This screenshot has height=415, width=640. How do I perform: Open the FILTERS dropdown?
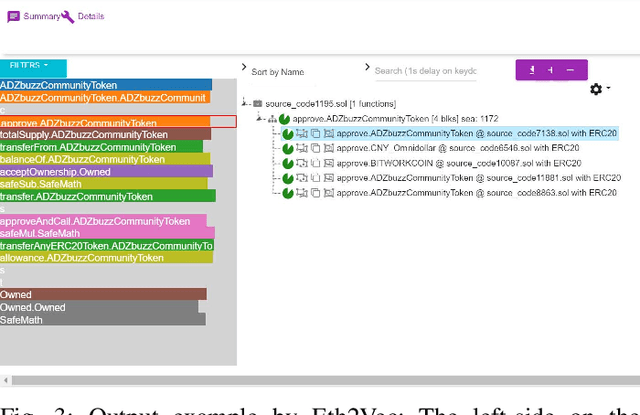[x=32, y=65]
